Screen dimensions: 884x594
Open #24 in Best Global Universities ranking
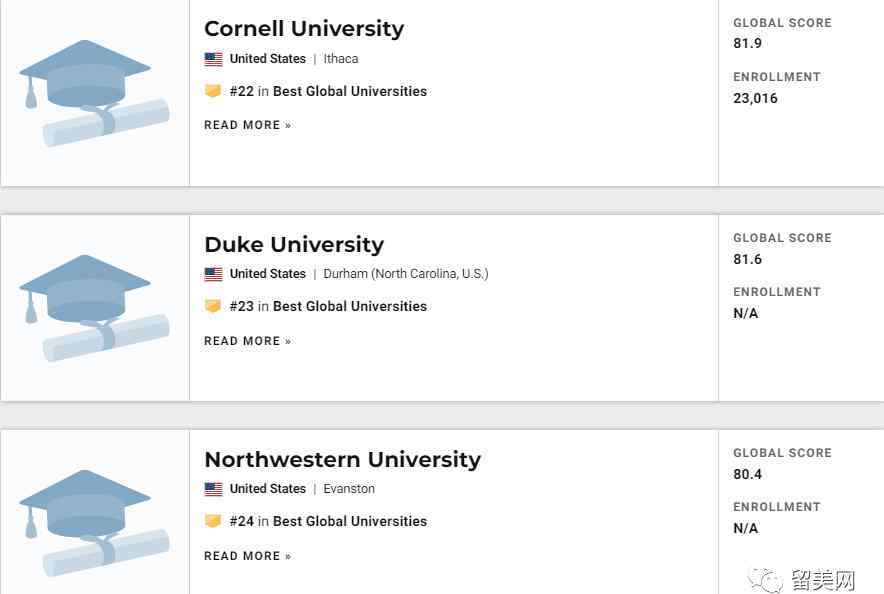coord(328,521)
